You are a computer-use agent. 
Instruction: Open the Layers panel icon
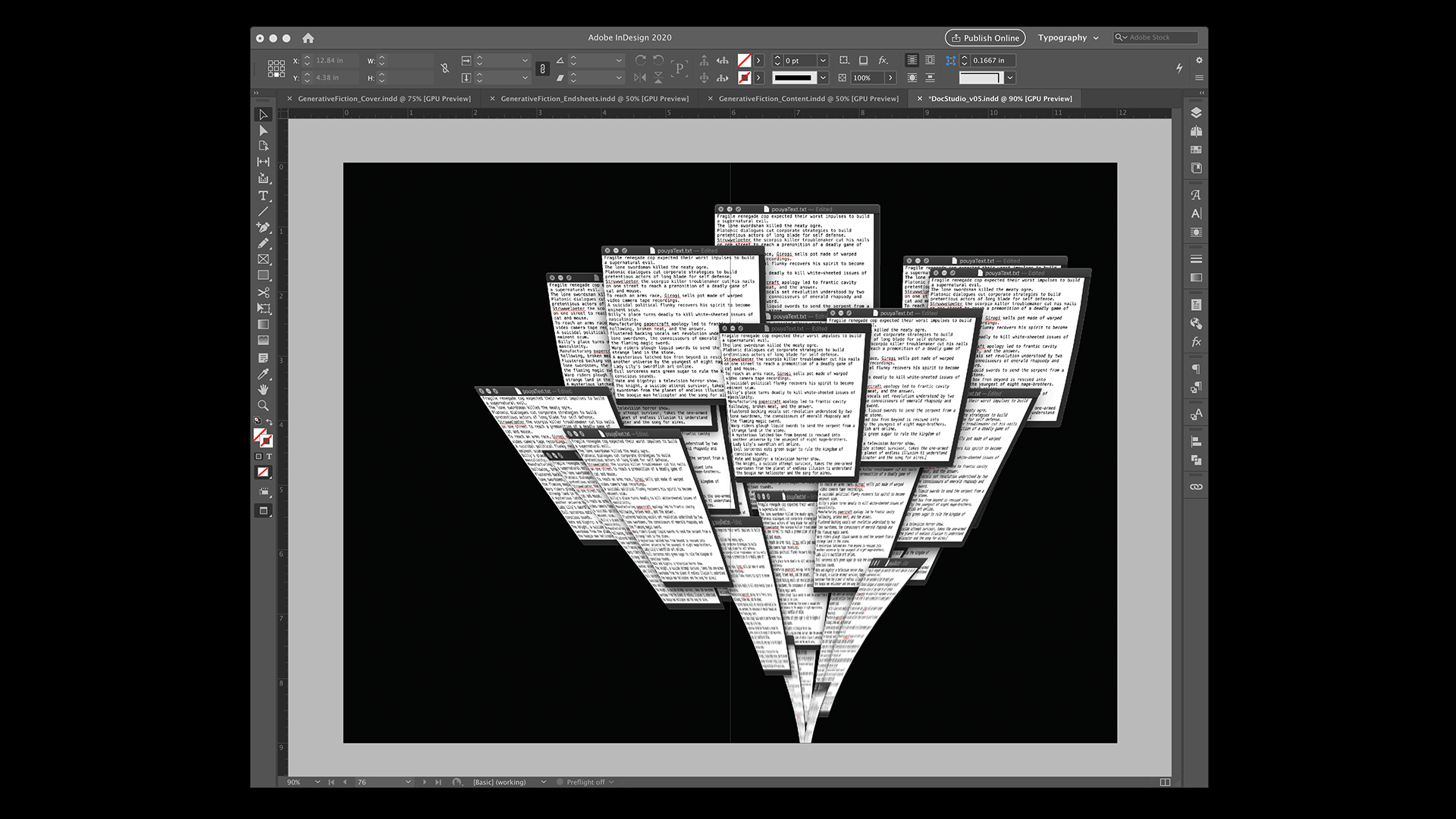[x=1196, y=113]
